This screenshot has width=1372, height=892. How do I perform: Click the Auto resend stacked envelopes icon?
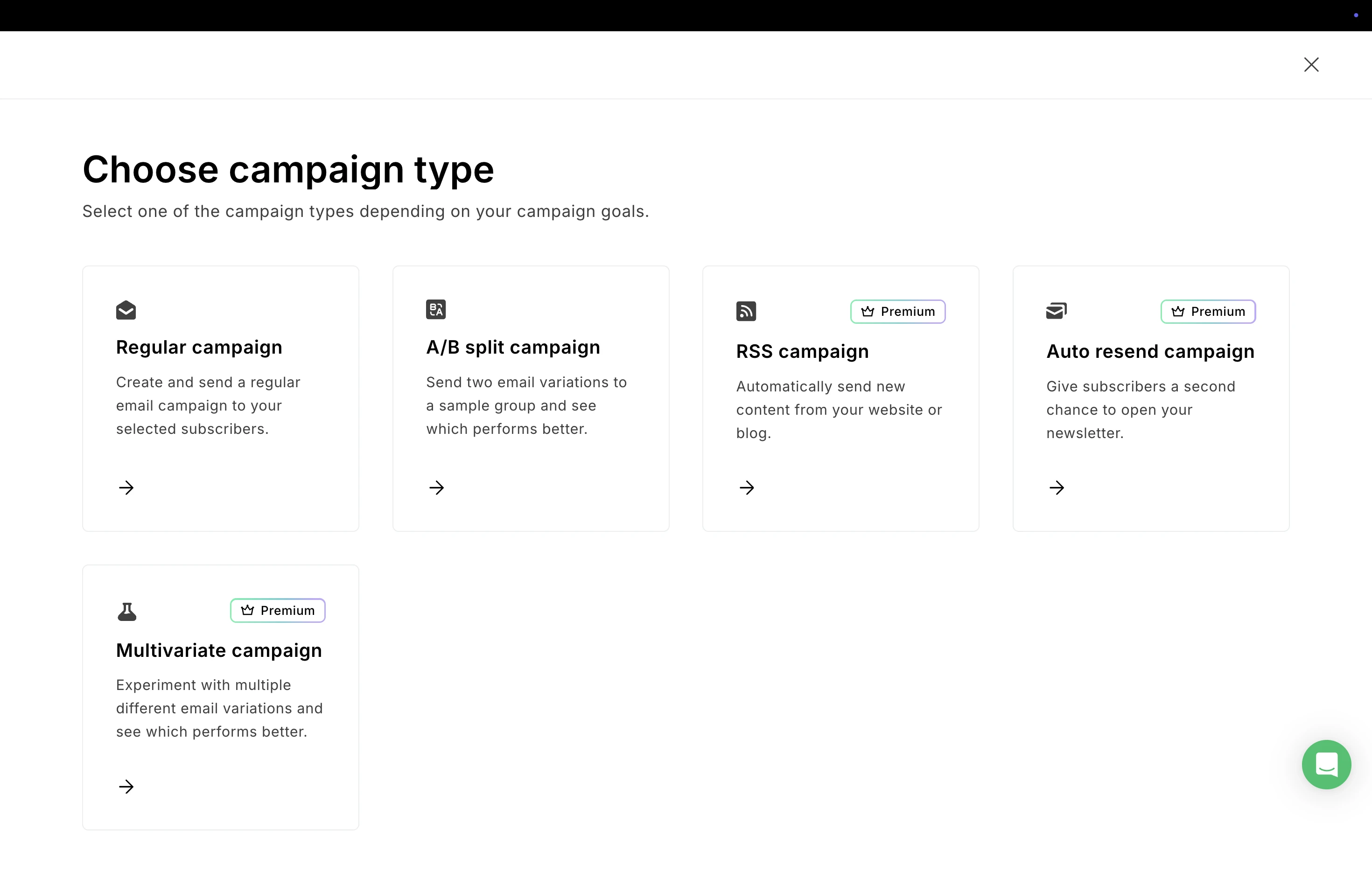(x=1056, y=311)
